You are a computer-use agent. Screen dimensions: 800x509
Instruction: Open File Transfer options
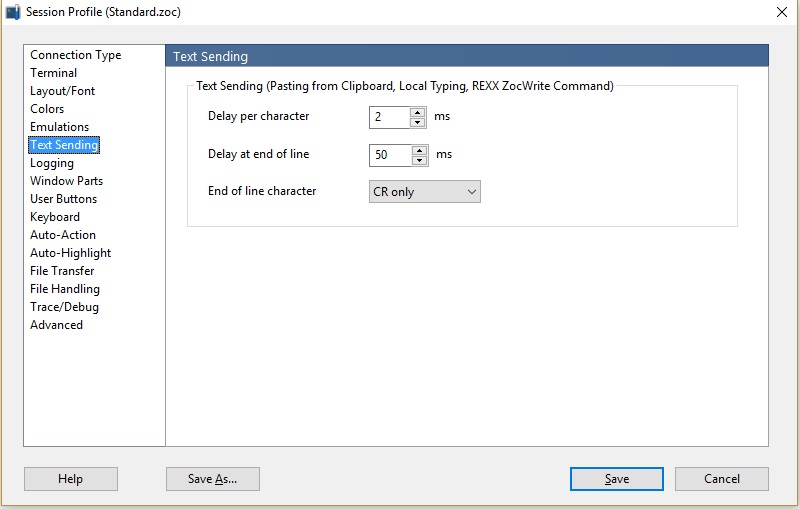pos(62,271)
